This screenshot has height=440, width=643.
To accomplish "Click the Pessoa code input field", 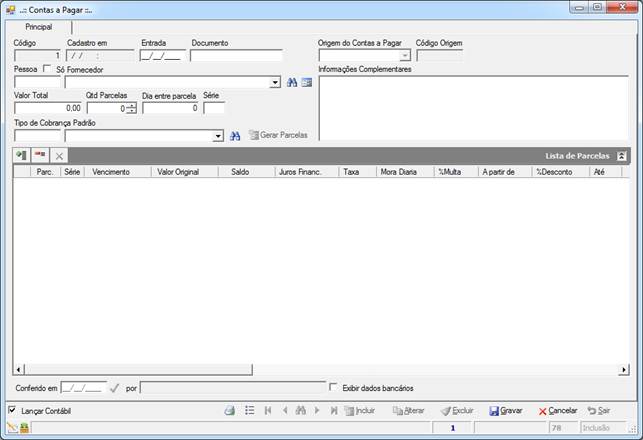I will point(37,82).
